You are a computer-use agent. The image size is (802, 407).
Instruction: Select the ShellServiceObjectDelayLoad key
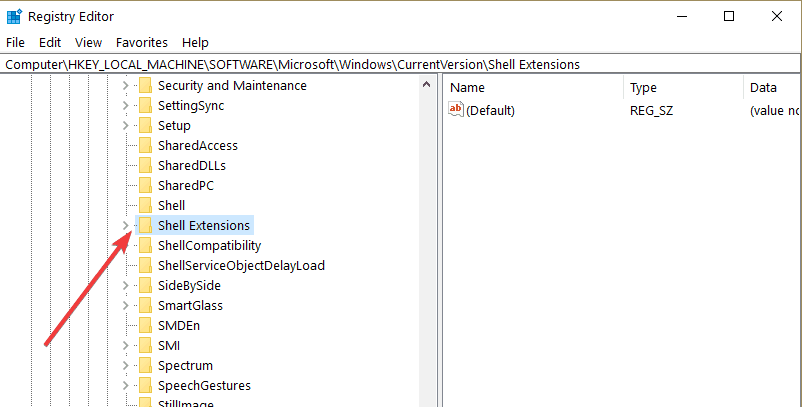[x=241, y=265]
